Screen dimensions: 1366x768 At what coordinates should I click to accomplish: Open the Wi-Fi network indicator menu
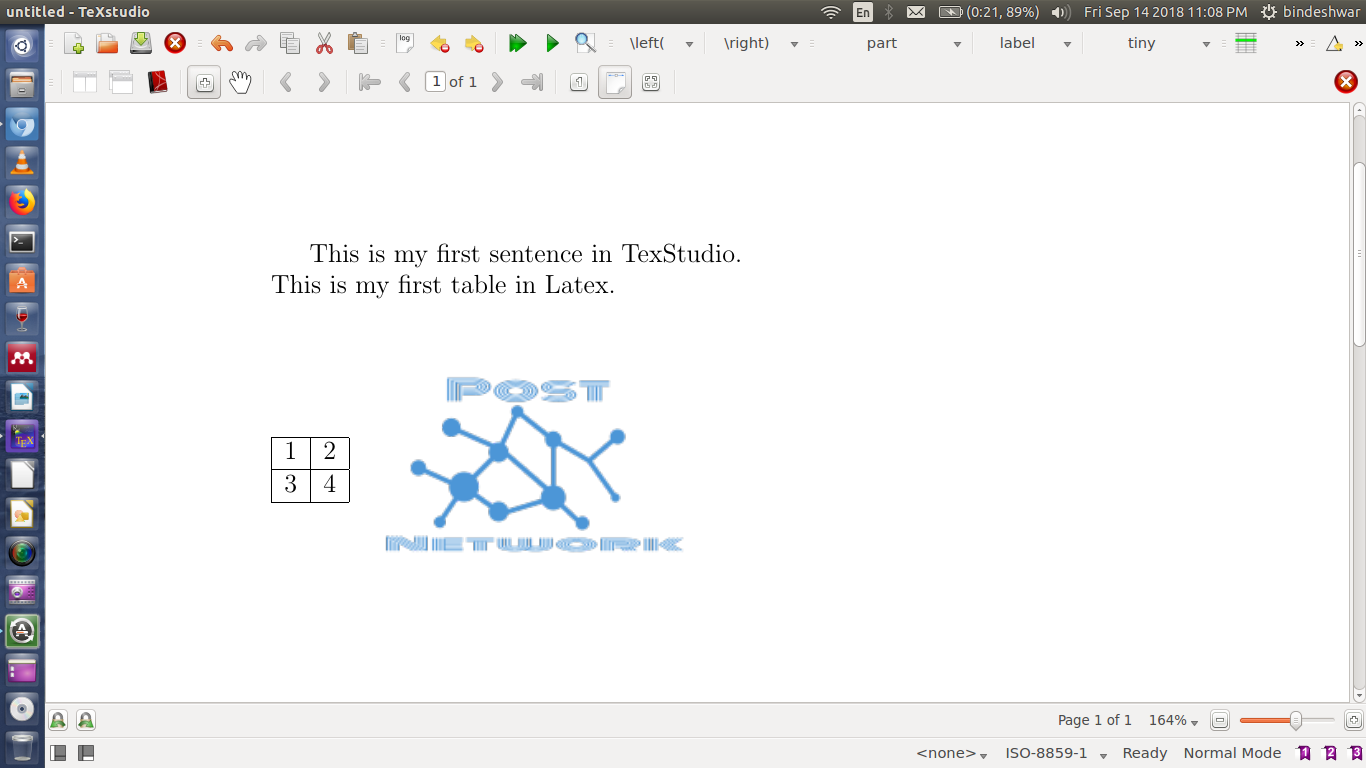[x=831, y=12]
